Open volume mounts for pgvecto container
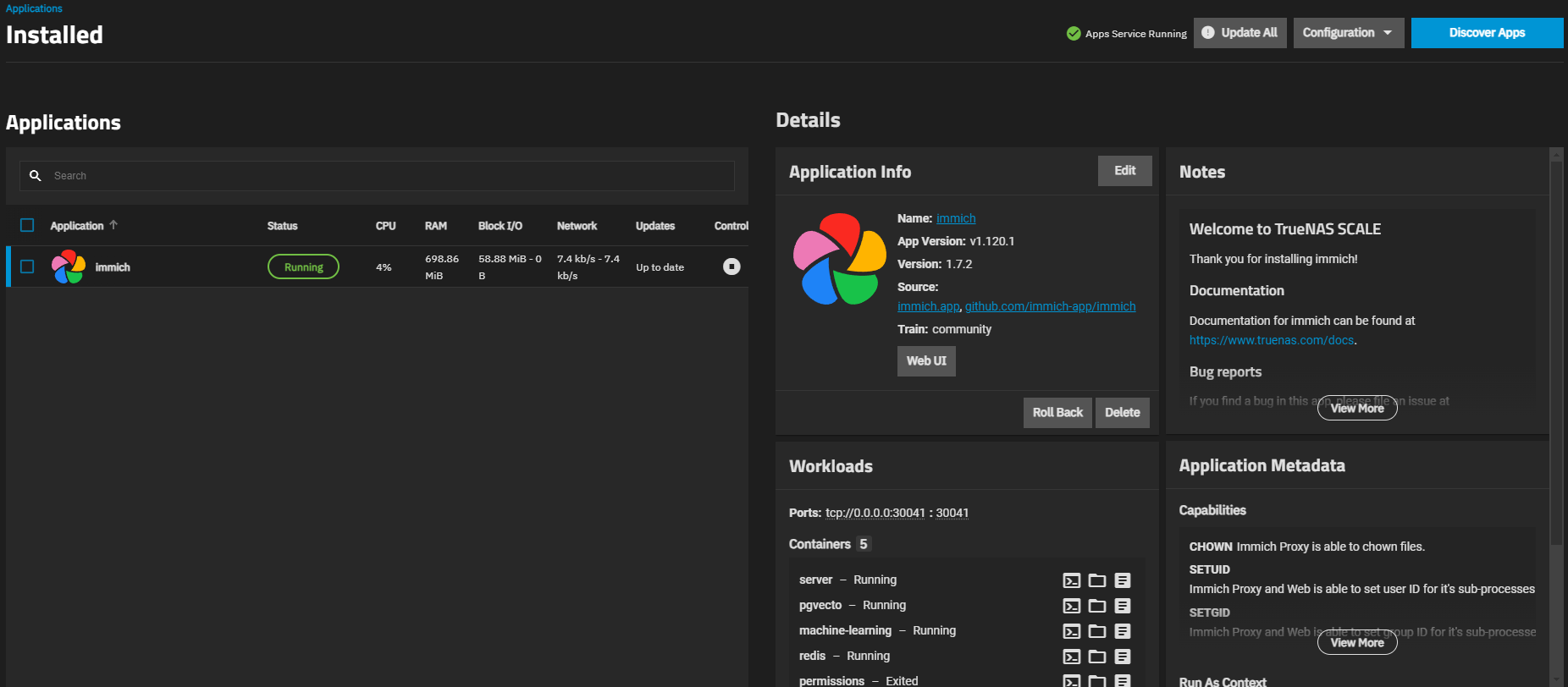The image size is (1568, 687). (1096, 606)
